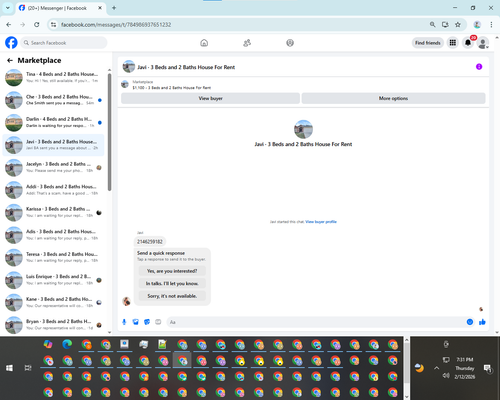Viewport: 500px width, 400px height.
Task: Open Tina 4 Beds and 2 Baths conversation
Action: coord(53,77)
